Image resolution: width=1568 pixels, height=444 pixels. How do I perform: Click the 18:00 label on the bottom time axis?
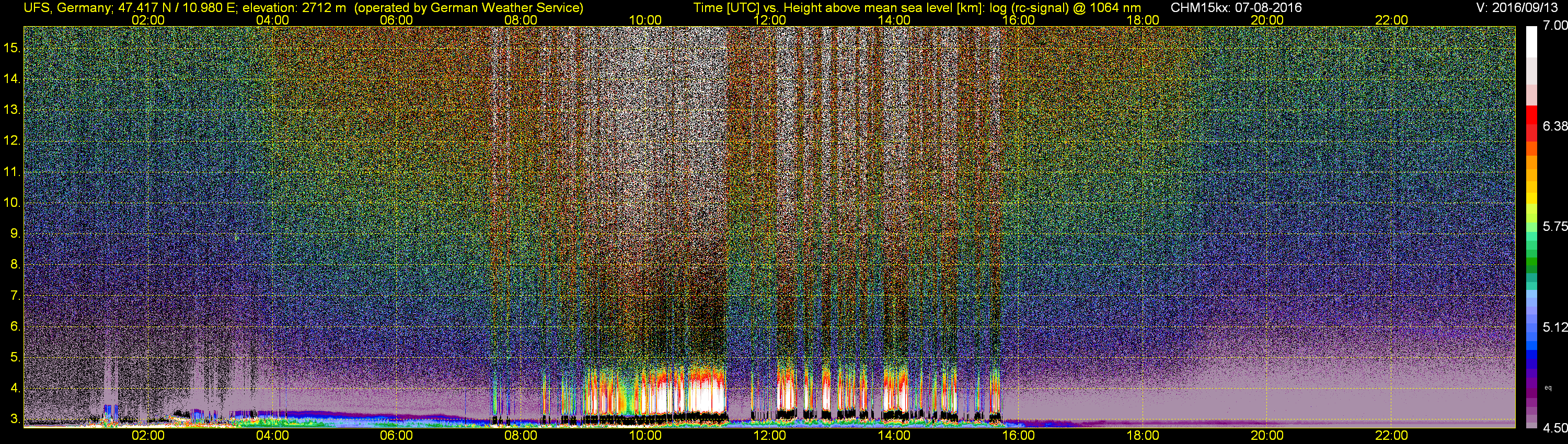(x=1143, y=436)
